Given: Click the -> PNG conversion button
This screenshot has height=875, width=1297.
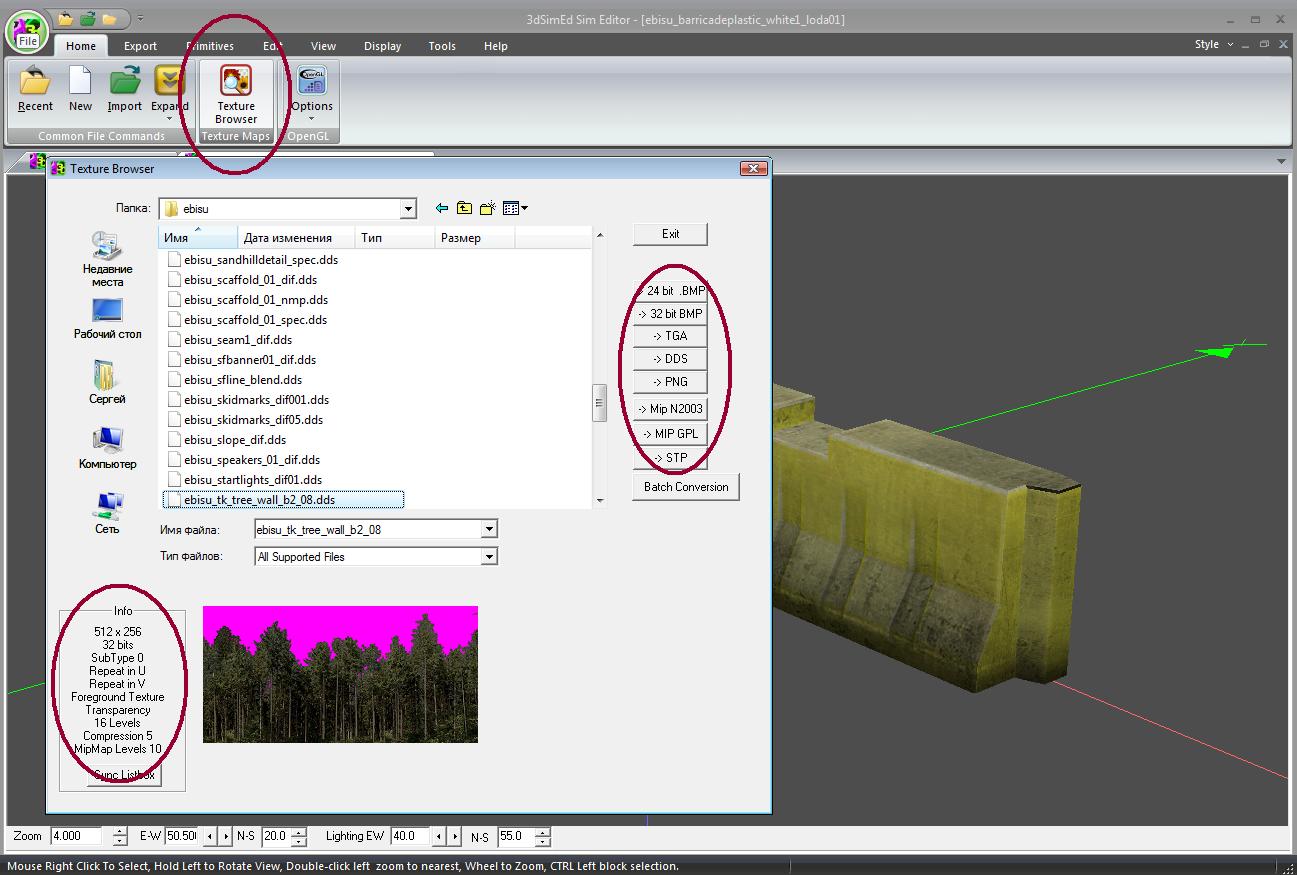Looking at the screenshot, I should pos(670,382).
